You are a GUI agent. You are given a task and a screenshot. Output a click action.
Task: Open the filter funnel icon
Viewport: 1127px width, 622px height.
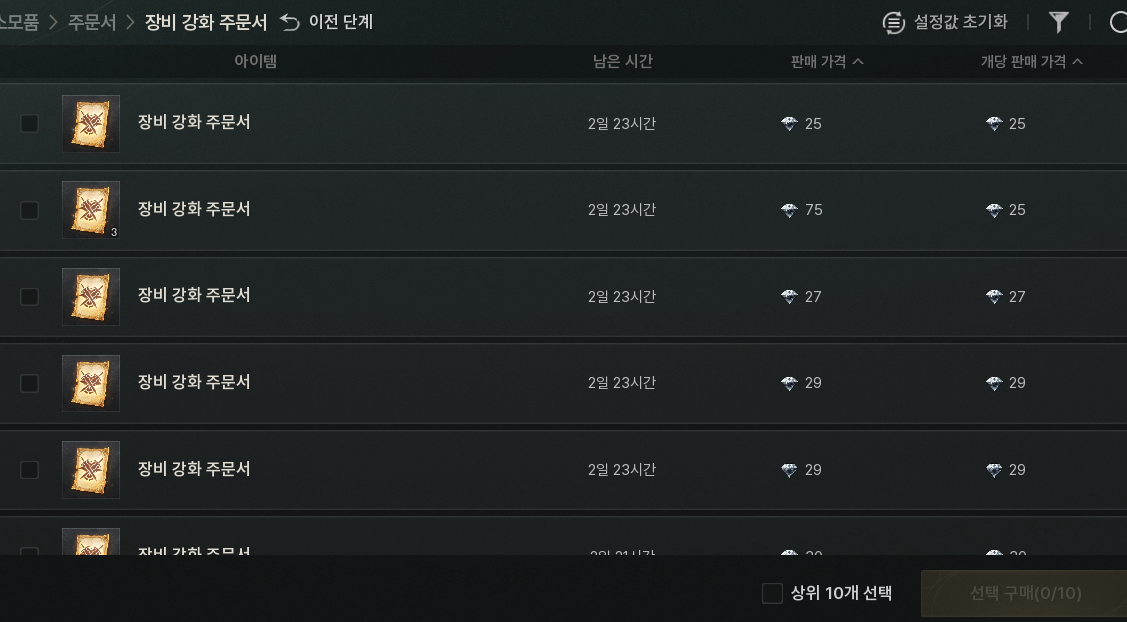(x=1058, y=22)
